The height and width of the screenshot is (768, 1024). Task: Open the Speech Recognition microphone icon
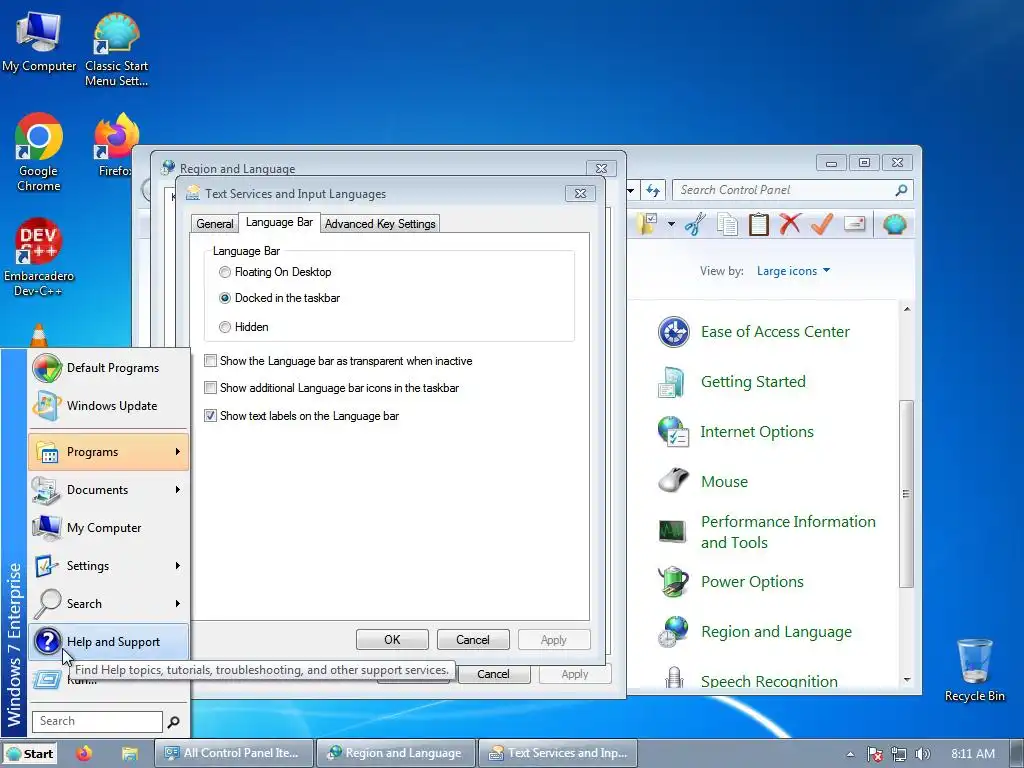673,677
